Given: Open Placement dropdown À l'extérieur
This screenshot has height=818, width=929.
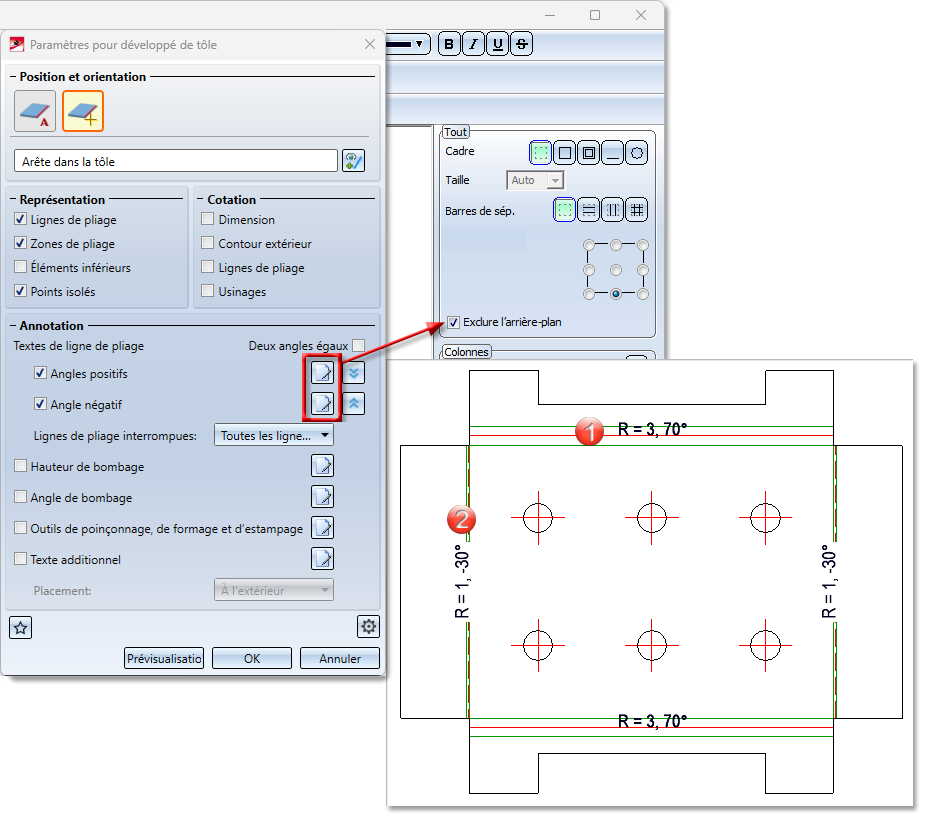Looking at the screenshot, I should click(274, 590).
